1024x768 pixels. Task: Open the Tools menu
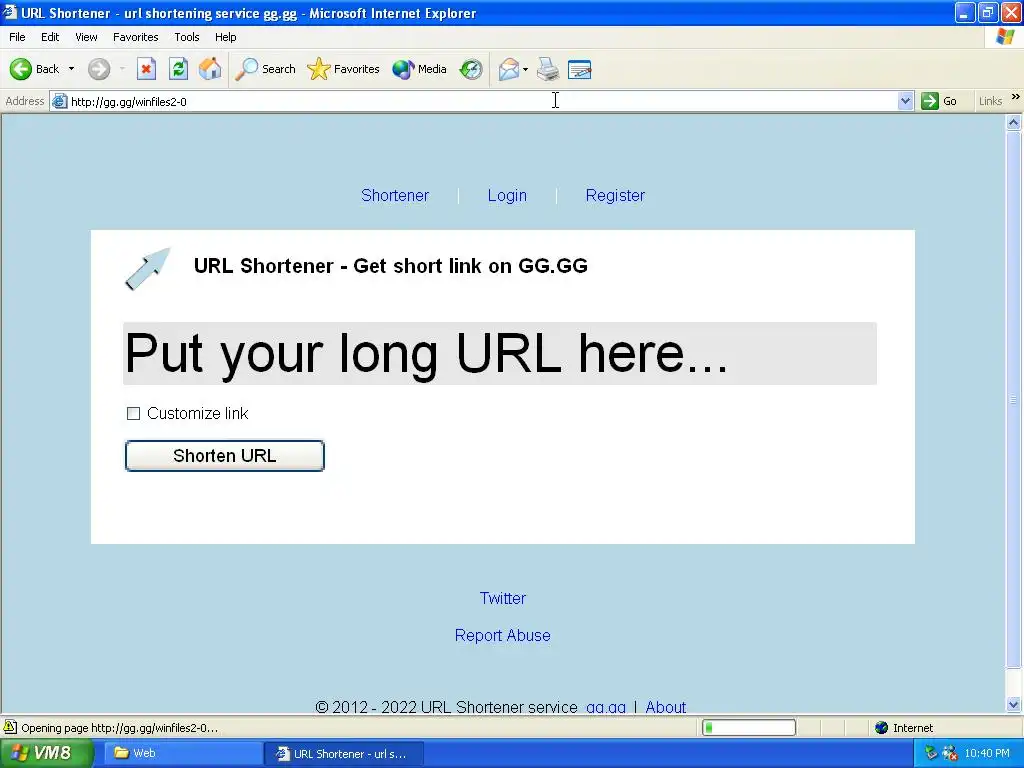click(x=187, y=37)
